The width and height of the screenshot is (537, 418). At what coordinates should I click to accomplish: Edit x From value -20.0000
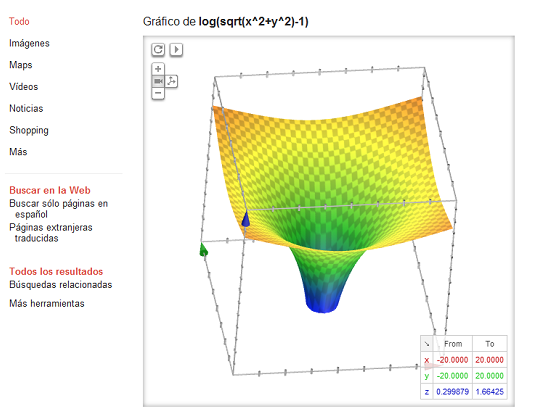[452, 360]
